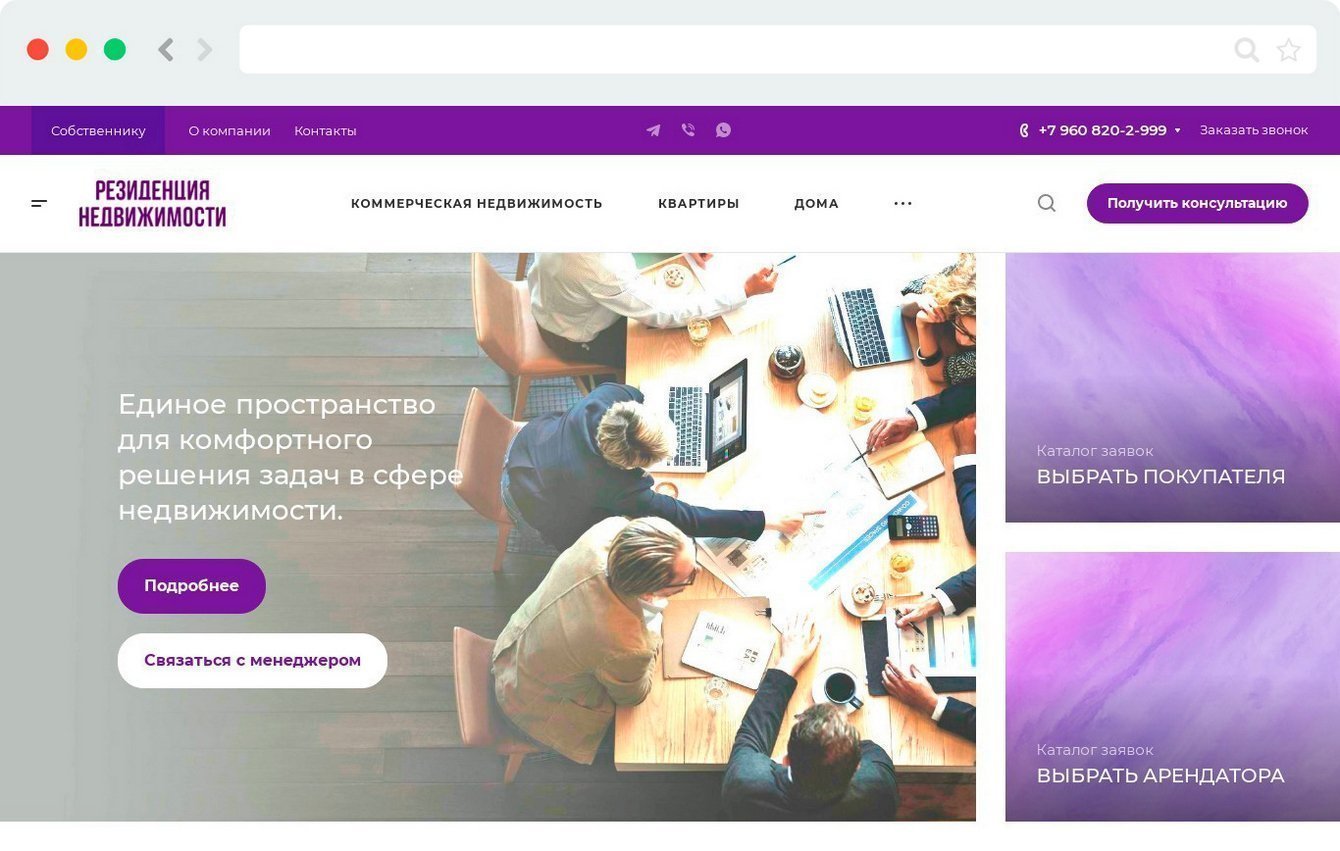
Task: Open the WhatsApp icon link
Action: coord(723,130)
